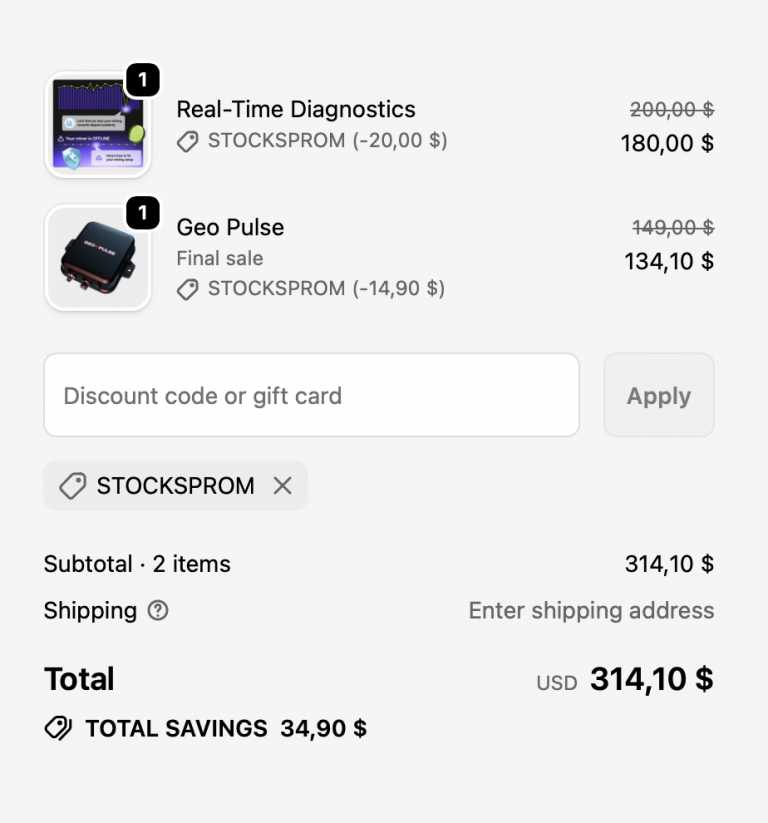Click the discount code input field

(x=311, y=395)
